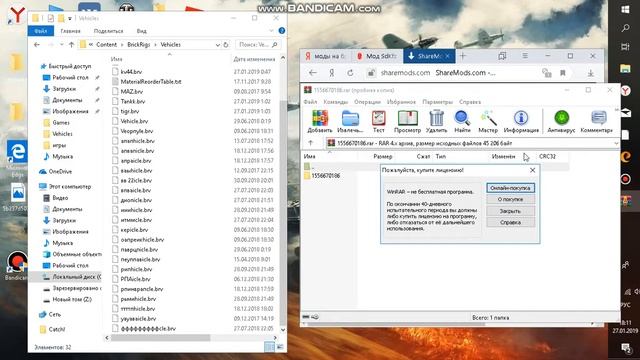The height and width of the screenshot is (360, 640).
Task: Click О покупке button in dialog
Action: [x=510, y=199]
